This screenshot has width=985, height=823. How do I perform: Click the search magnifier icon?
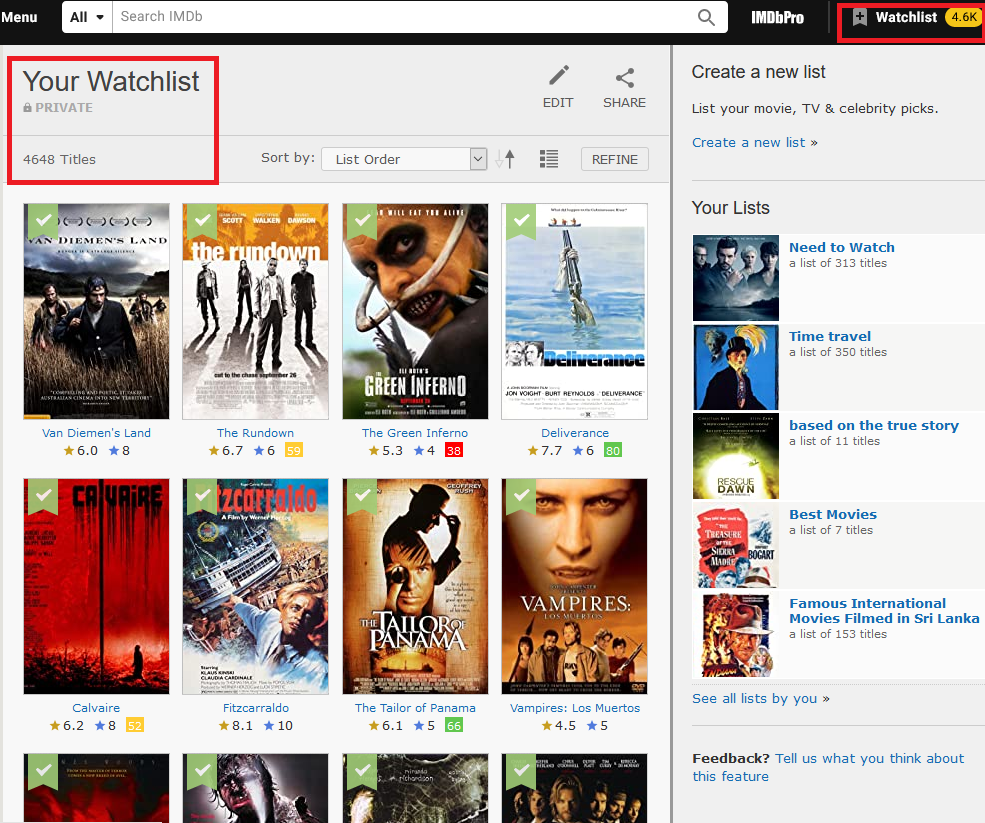(x=706, y=17)
